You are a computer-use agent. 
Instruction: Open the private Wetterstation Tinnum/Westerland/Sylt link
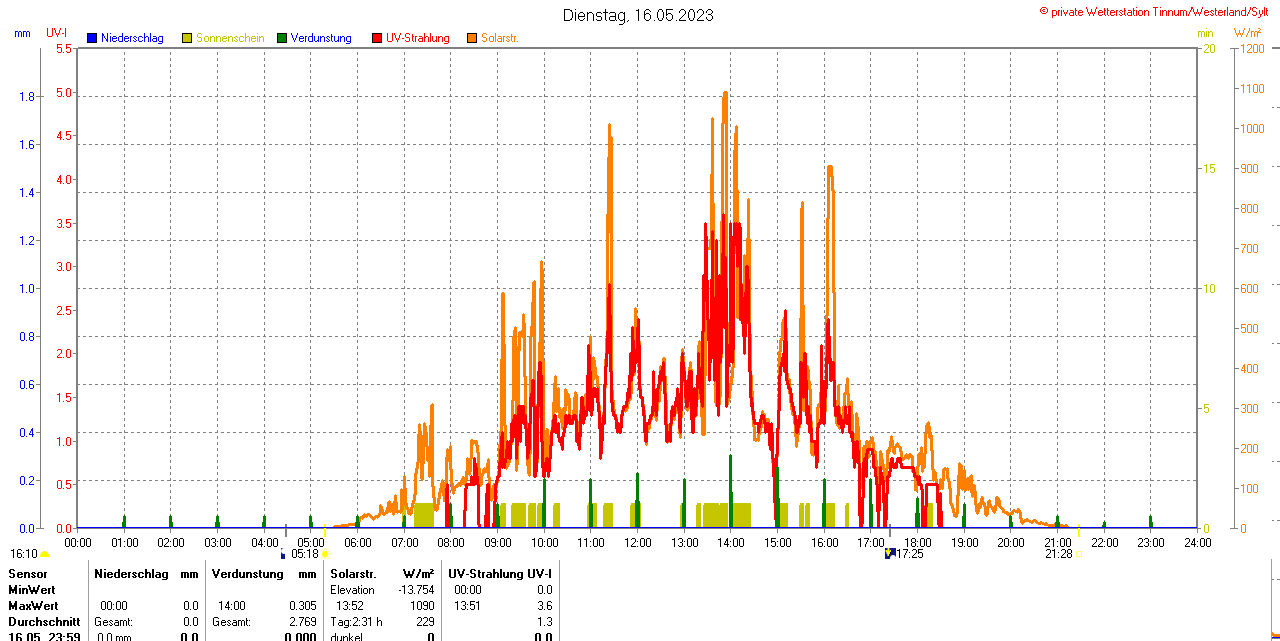coord(1158,11)
